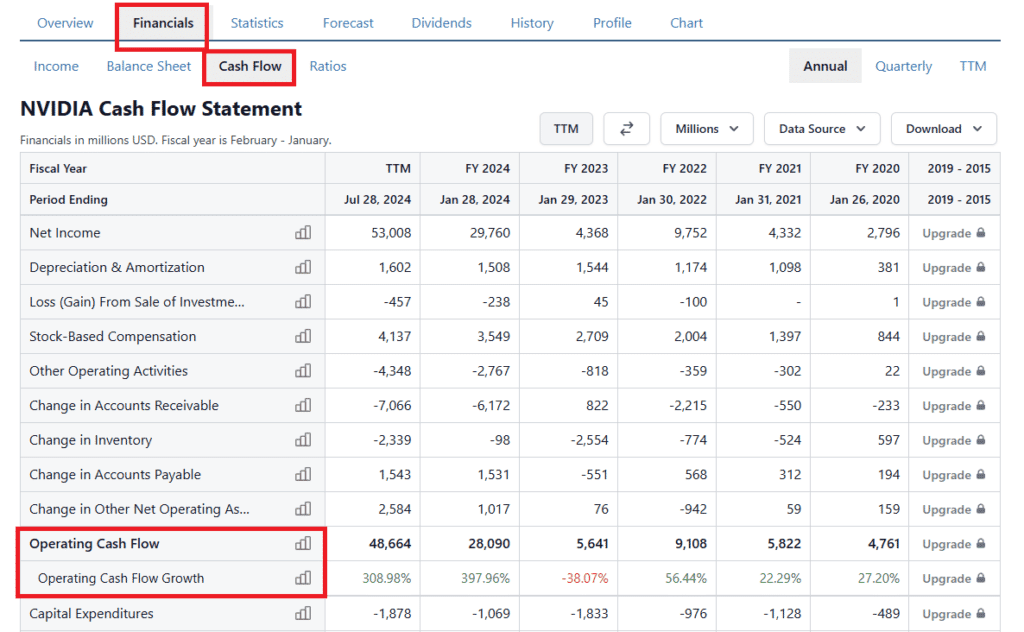Click the 2019 - 2015 column header
This screenshot has width=1024, height=632.
pyautogui.click(x=958, y=168)
